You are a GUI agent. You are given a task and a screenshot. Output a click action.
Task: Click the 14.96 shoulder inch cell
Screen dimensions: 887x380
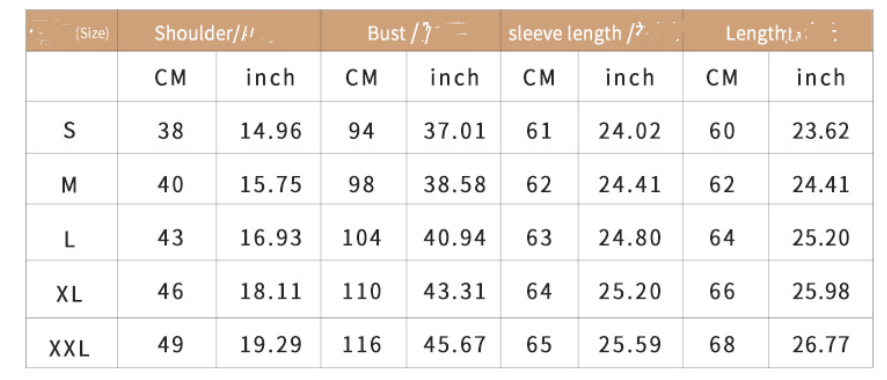(271, 131)
